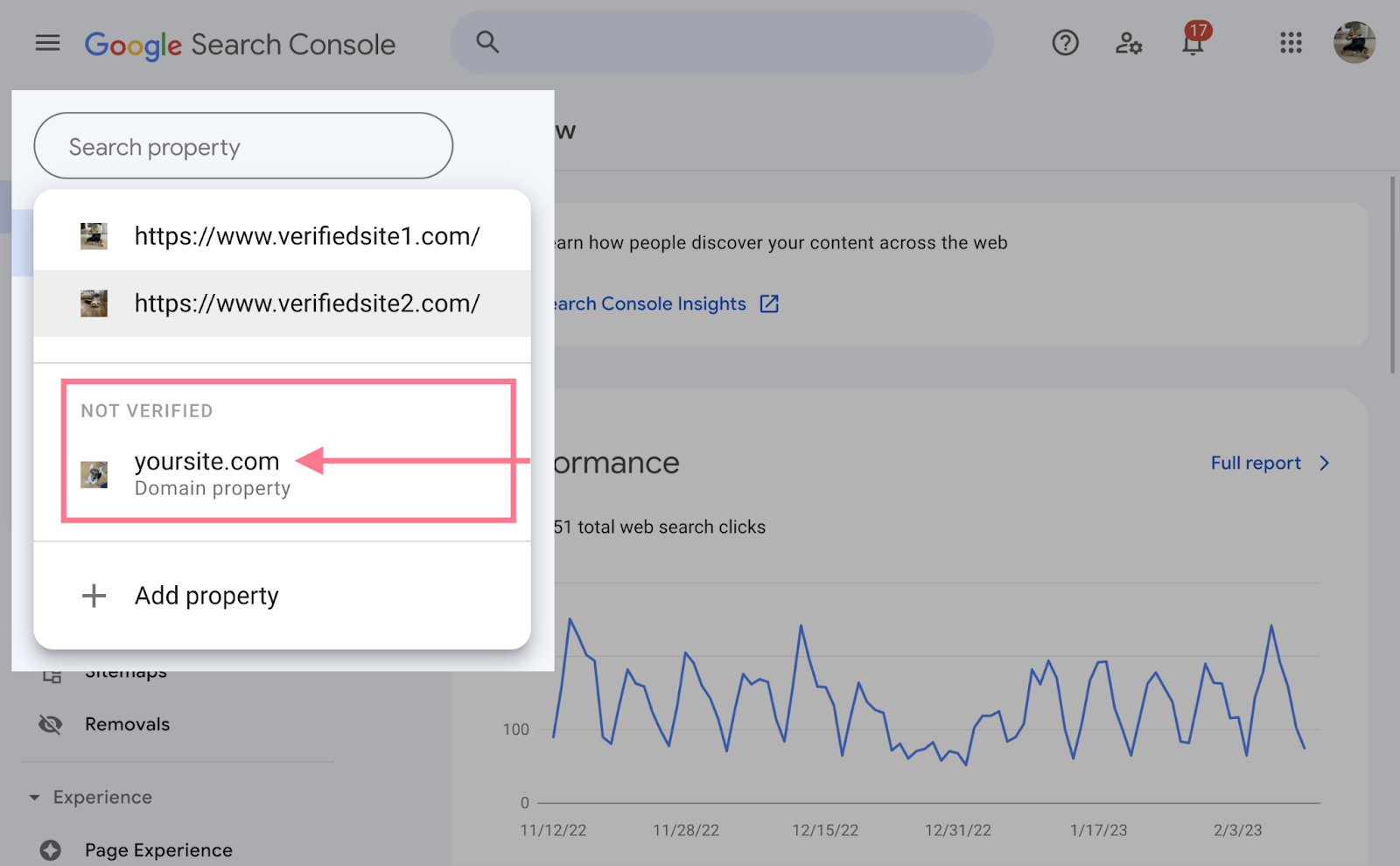1400x866 pixels.
Task: Click the search magnifier icon
Action: click(x=487, y=42)
